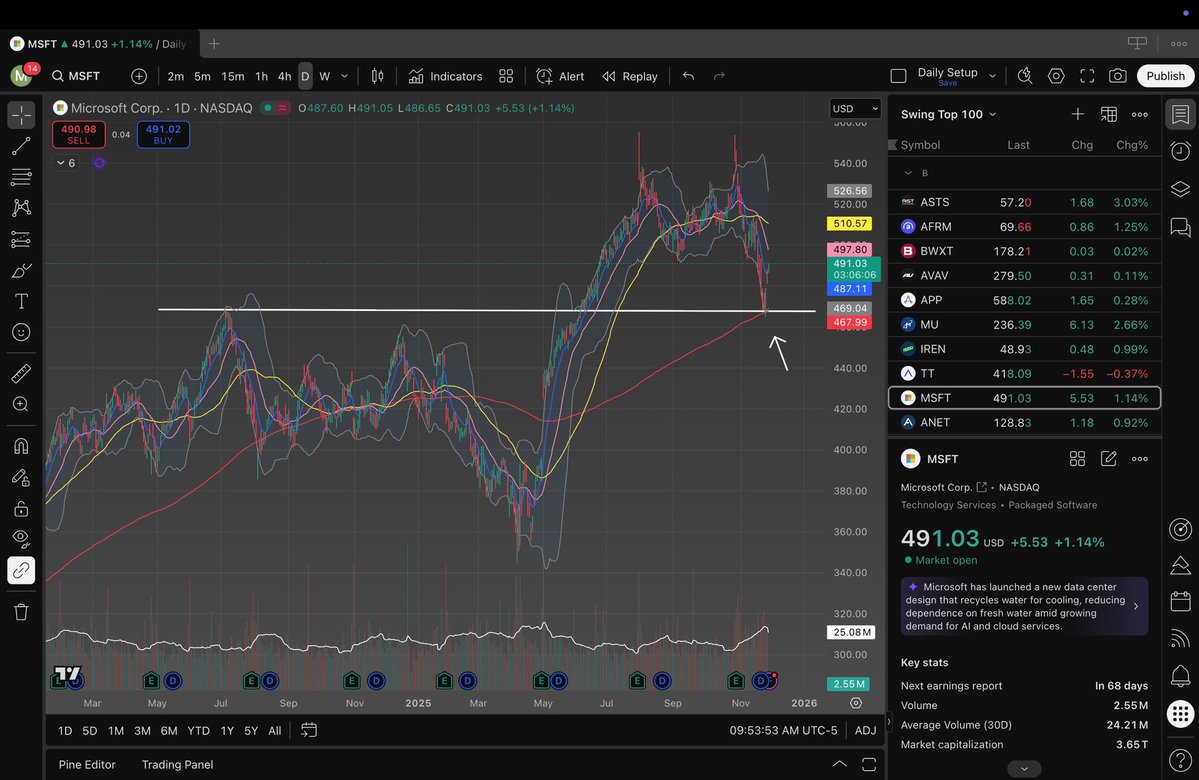
Task: Take a chart snapshot with the camera icon
Action: tap(1119, 75)
